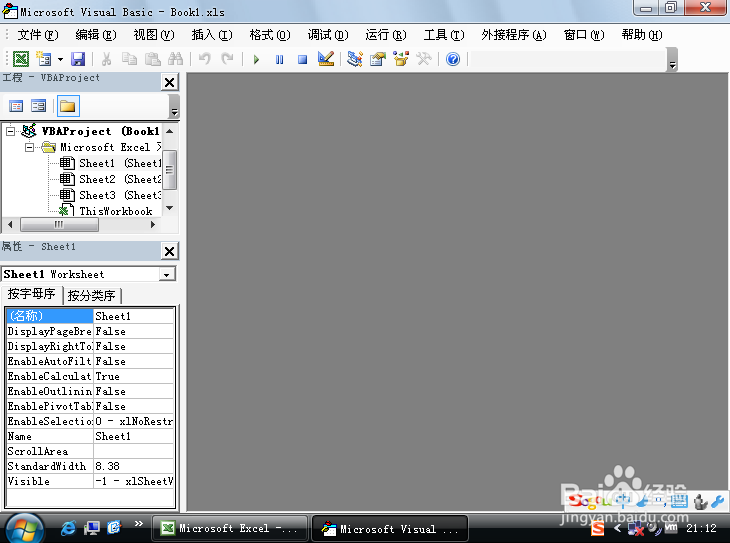The width and height of the screenshot is (730, 543).
Task: Click the Windows Start orb
Action: tap(24, 529)
